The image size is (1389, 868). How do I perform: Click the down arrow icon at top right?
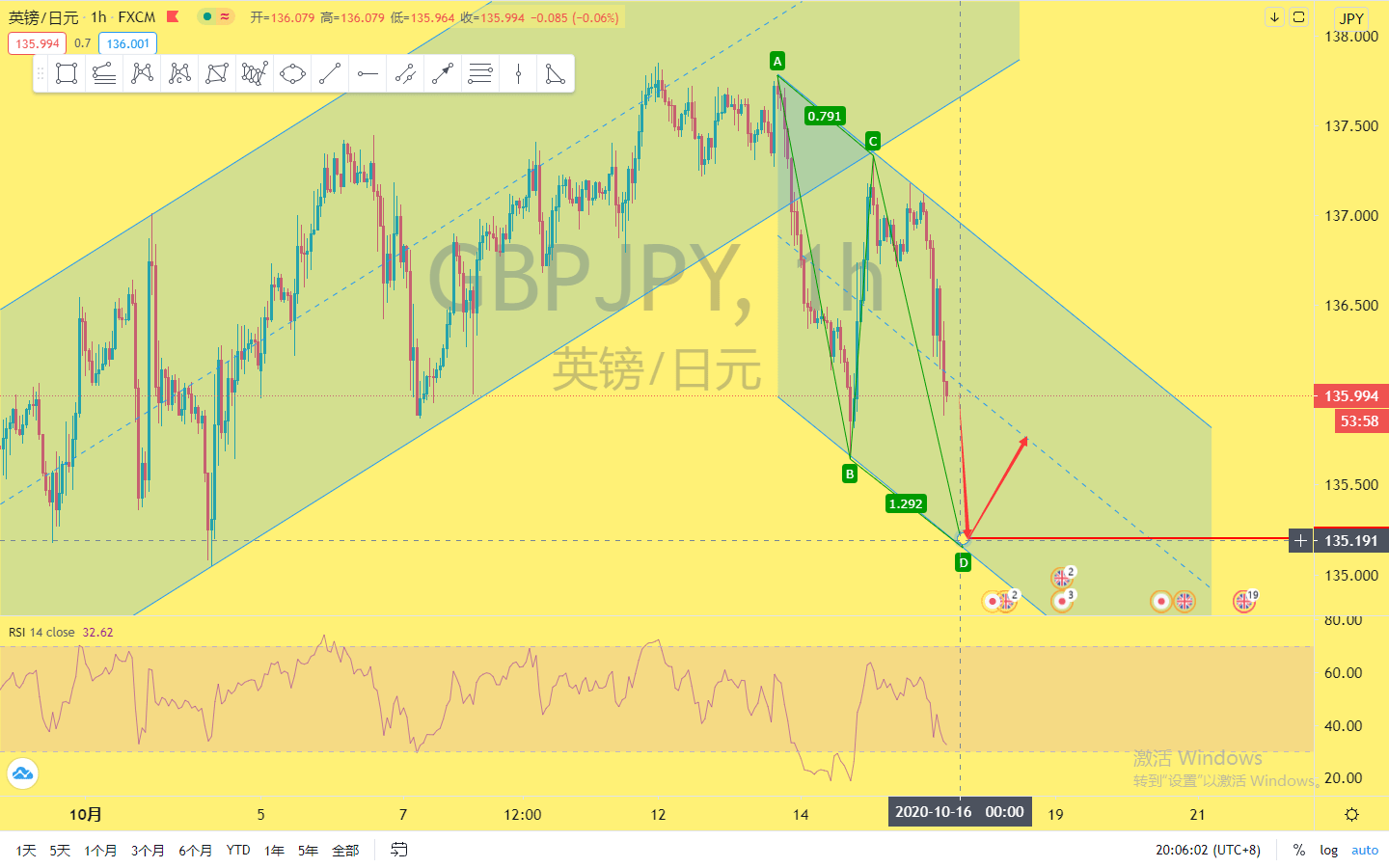pyautogui.click(x=1274, y=17)
